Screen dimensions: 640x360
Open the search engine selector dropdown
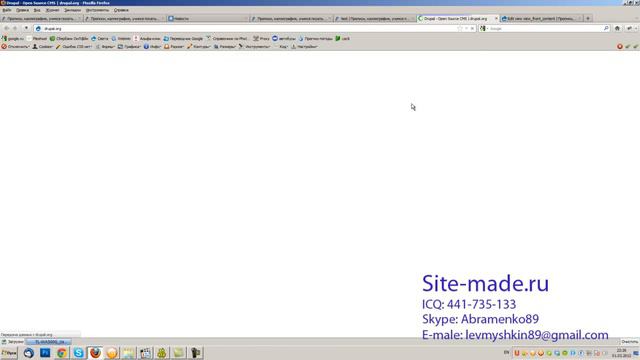pyautogui.click(x=484, y=29)
